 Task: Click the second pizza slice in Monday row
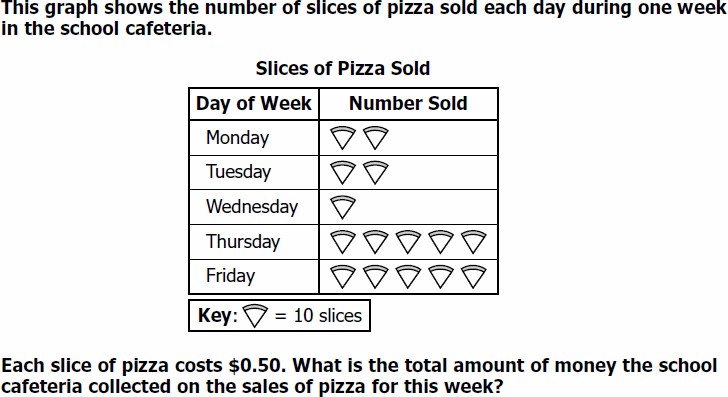[376, 138]
